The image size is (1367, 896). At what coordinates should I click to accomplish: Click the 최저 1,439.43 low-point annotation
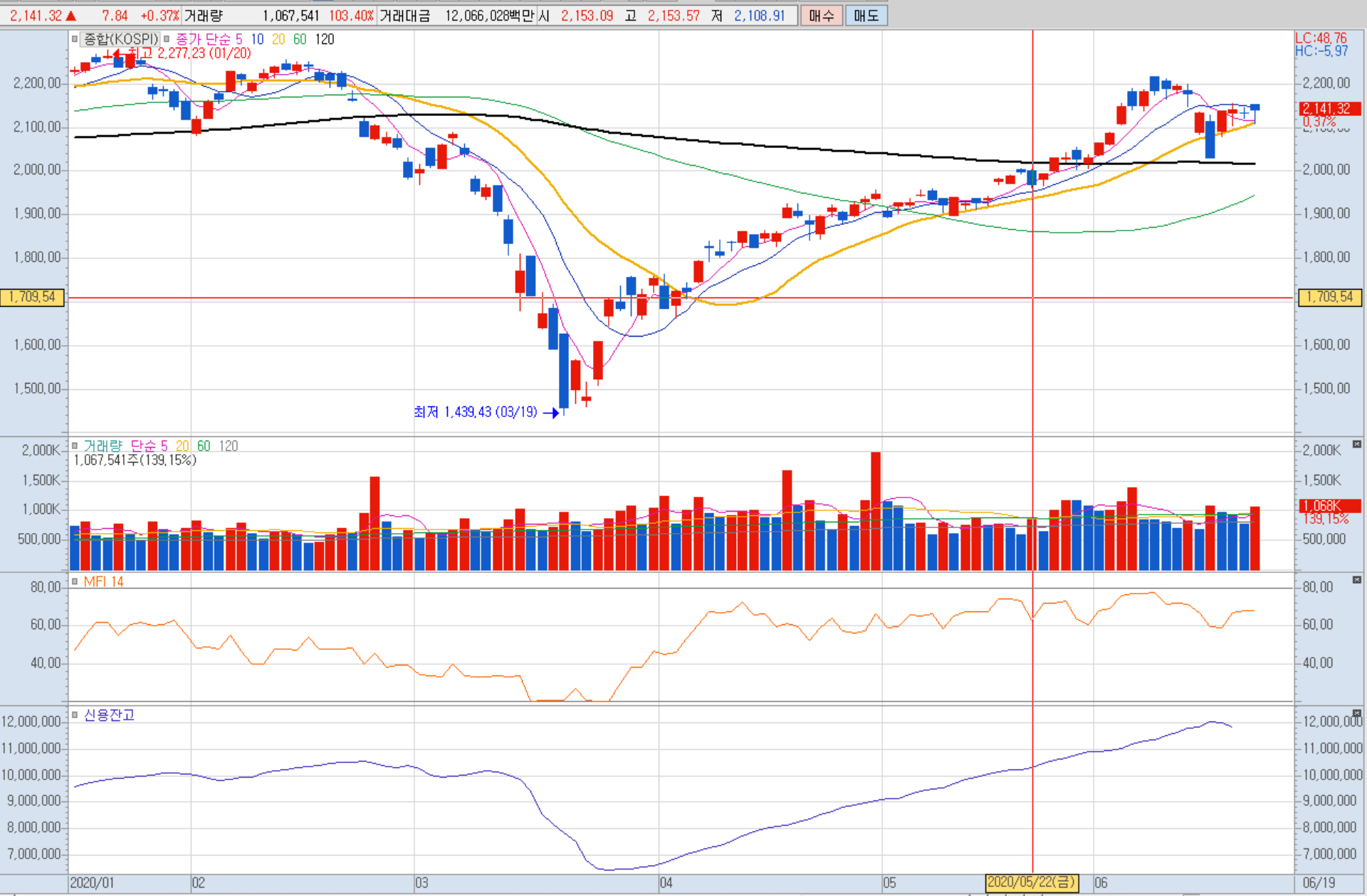475,412
